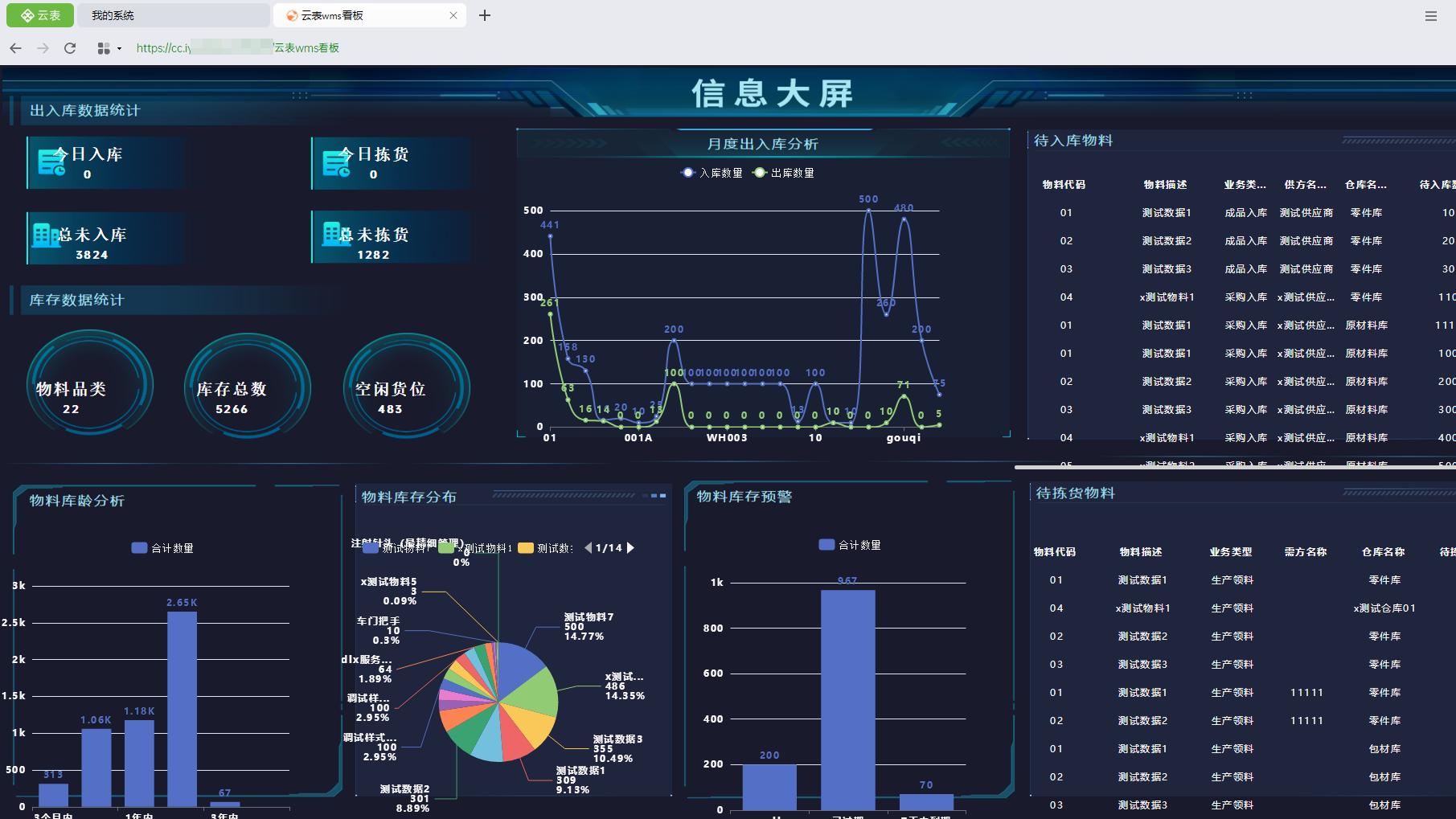Toggle the 合计数量 legend in 物料库龄分析
This screenshot has height=819, width=1456.
[161, 547]
